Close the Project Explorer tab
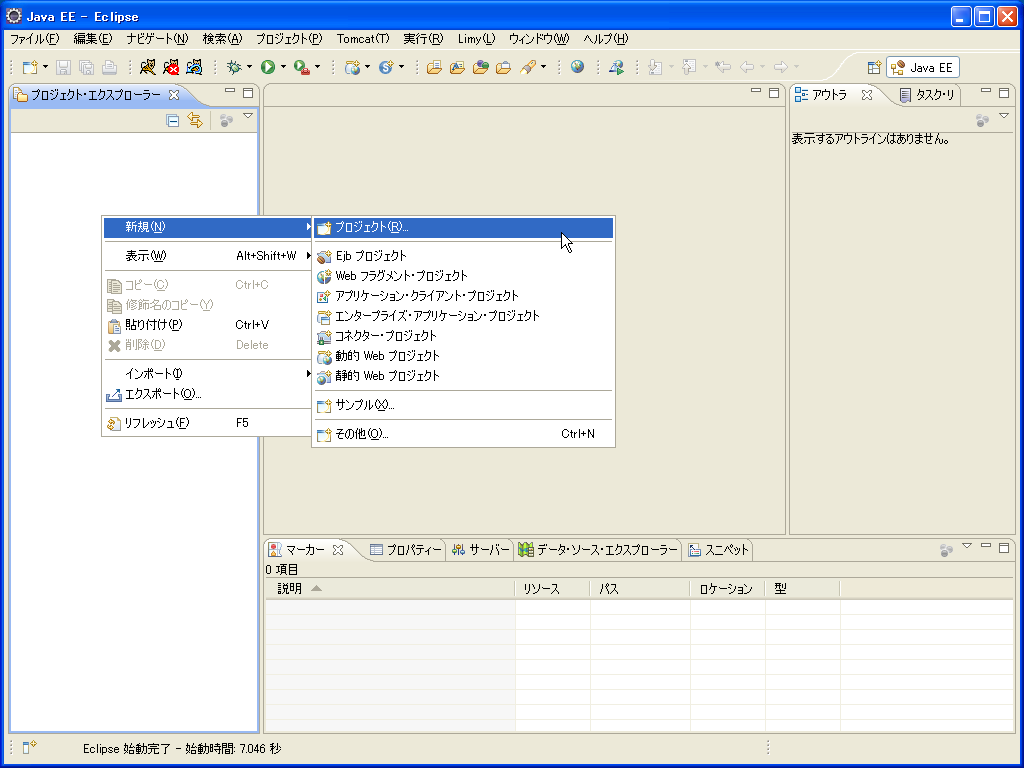The image size is (1024, 768). 174,95
